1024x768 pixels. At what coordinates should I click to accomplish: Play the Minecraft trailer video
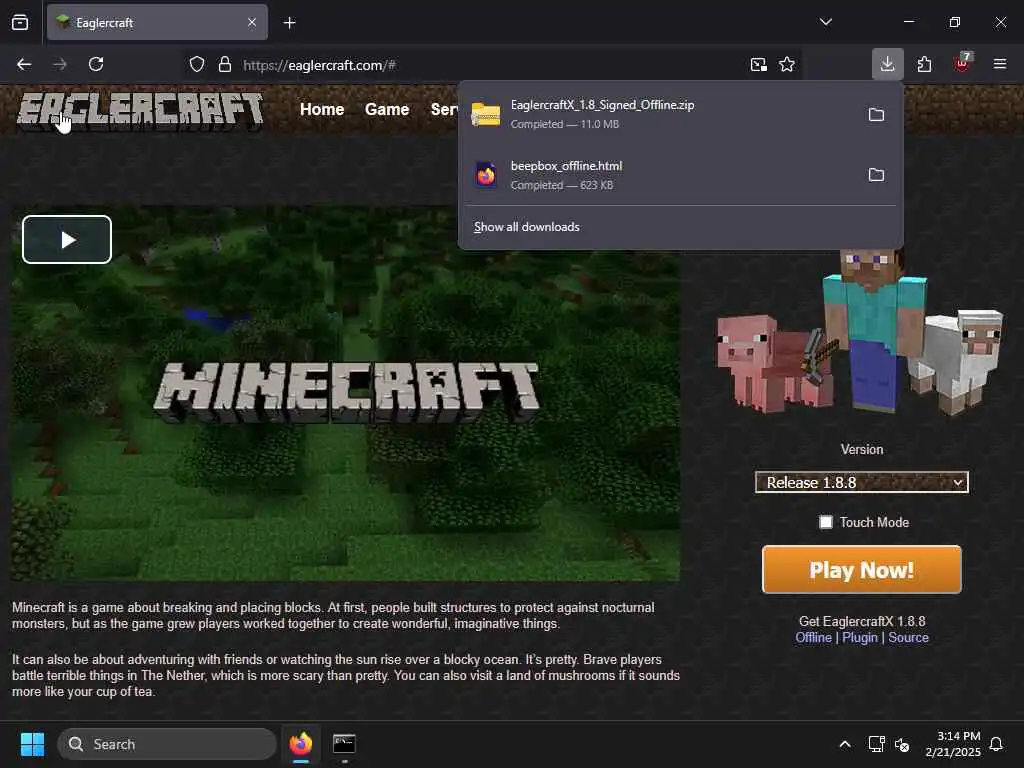tap(67, 240)
